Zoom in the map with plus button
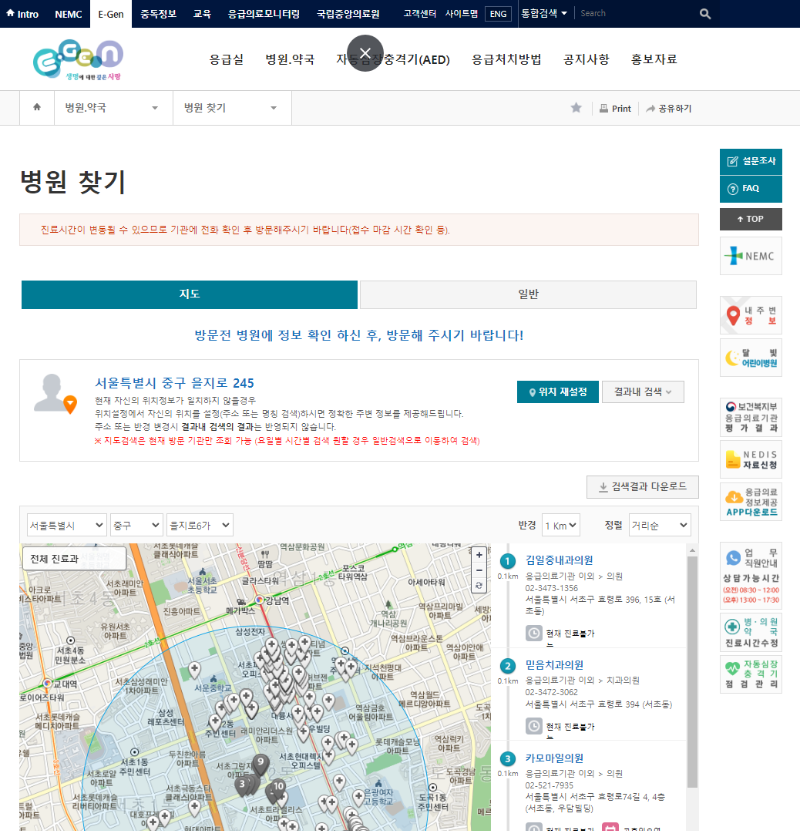This screenshot has width=800, height=831. (x=479, y=555)
